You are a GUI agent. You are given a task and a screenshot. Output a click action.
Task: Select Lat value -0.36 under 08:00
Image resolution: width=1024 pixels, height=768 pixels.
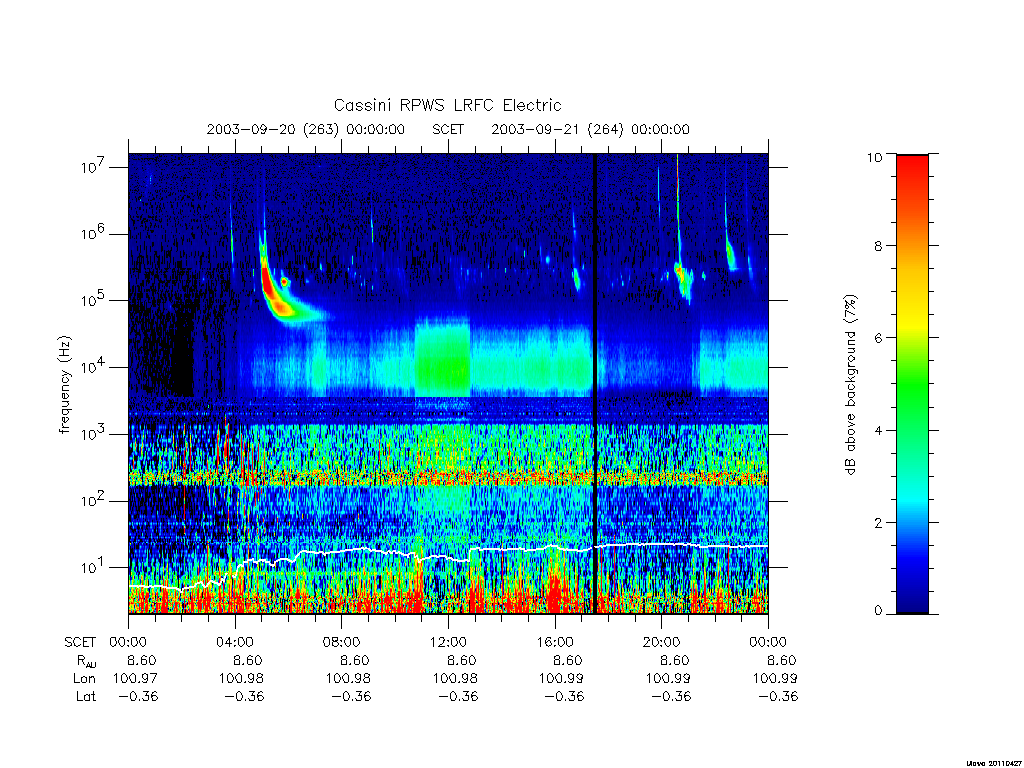[351, 696]
